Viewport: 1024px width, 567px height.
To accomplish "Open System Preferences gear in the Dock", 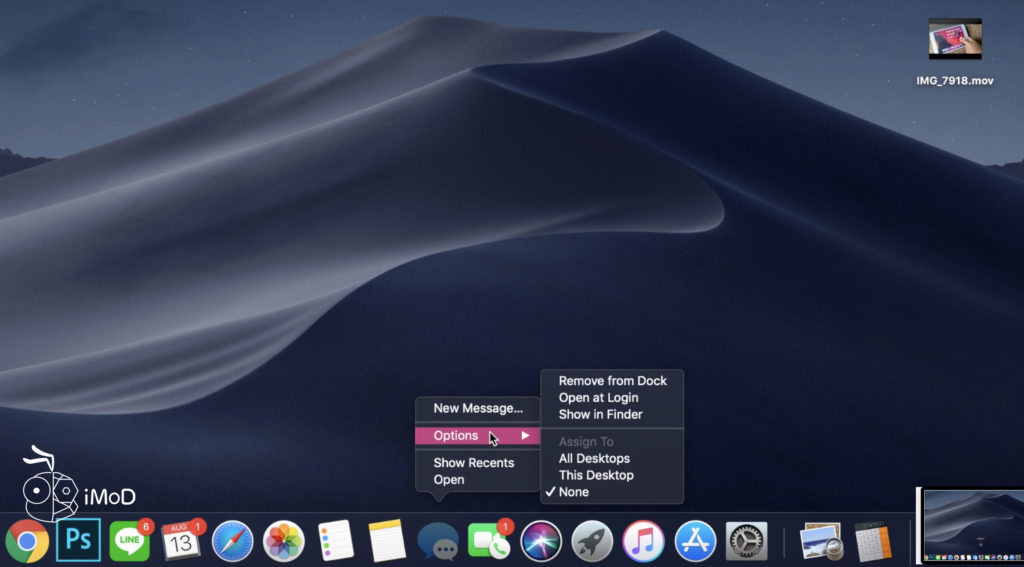I will 746,541.
